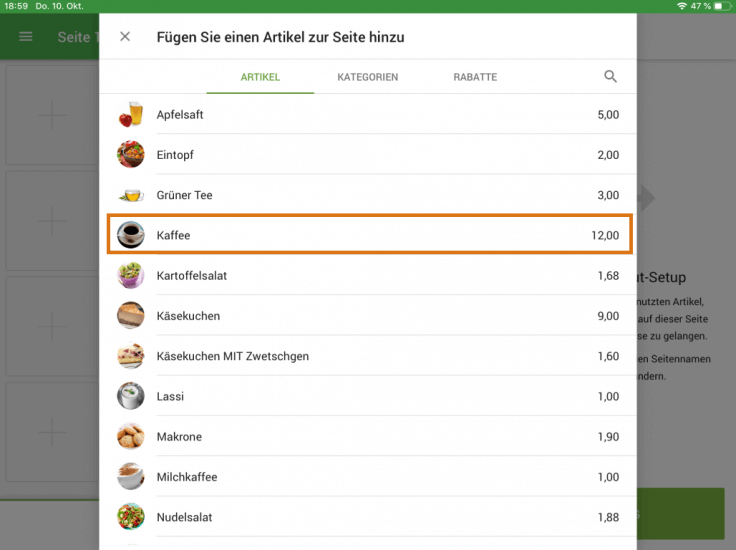The height and width of the screenshot is (550, 736).
Task: Choose Milchkaffee from the article list
Action: pyautogui.click(x=187, y=477)
